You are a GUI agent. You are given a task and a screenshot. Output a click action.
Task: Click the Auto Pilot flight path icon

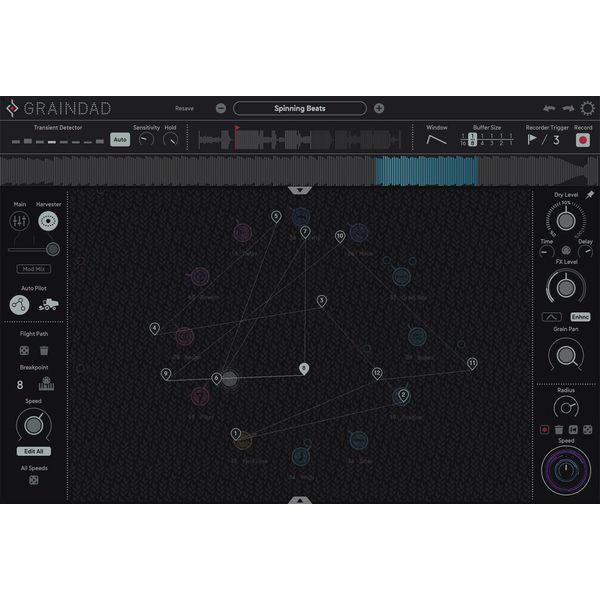coord(19,305)
